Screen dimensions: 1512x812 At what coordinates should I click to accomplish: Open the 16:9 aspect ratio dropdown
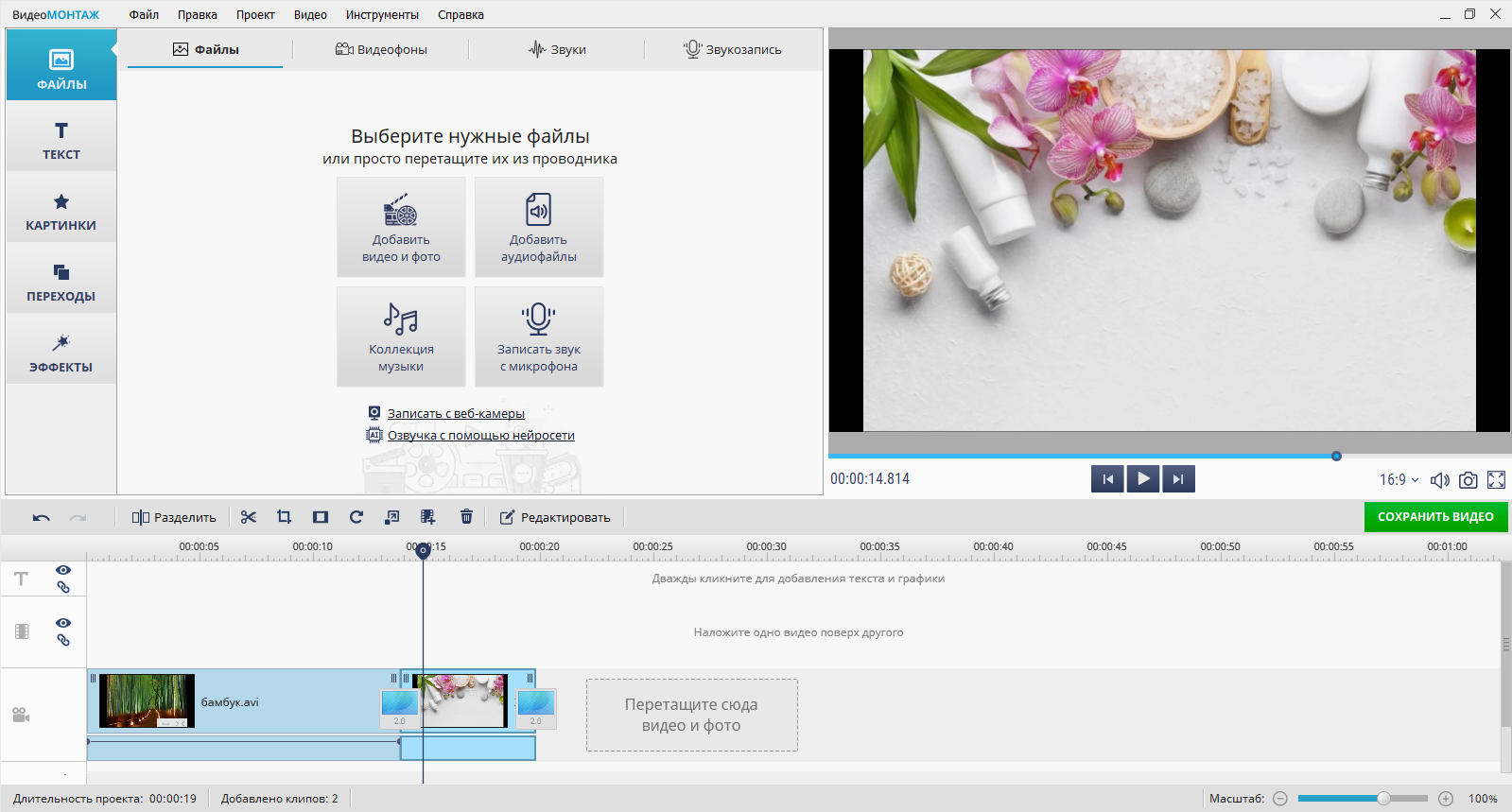click(1399, 479)
